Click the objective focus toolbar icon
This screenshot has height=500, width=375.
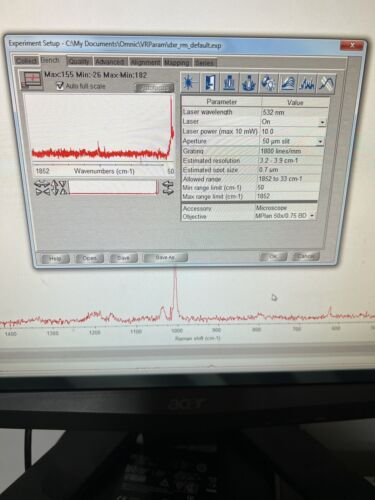(x=249, y=83)
